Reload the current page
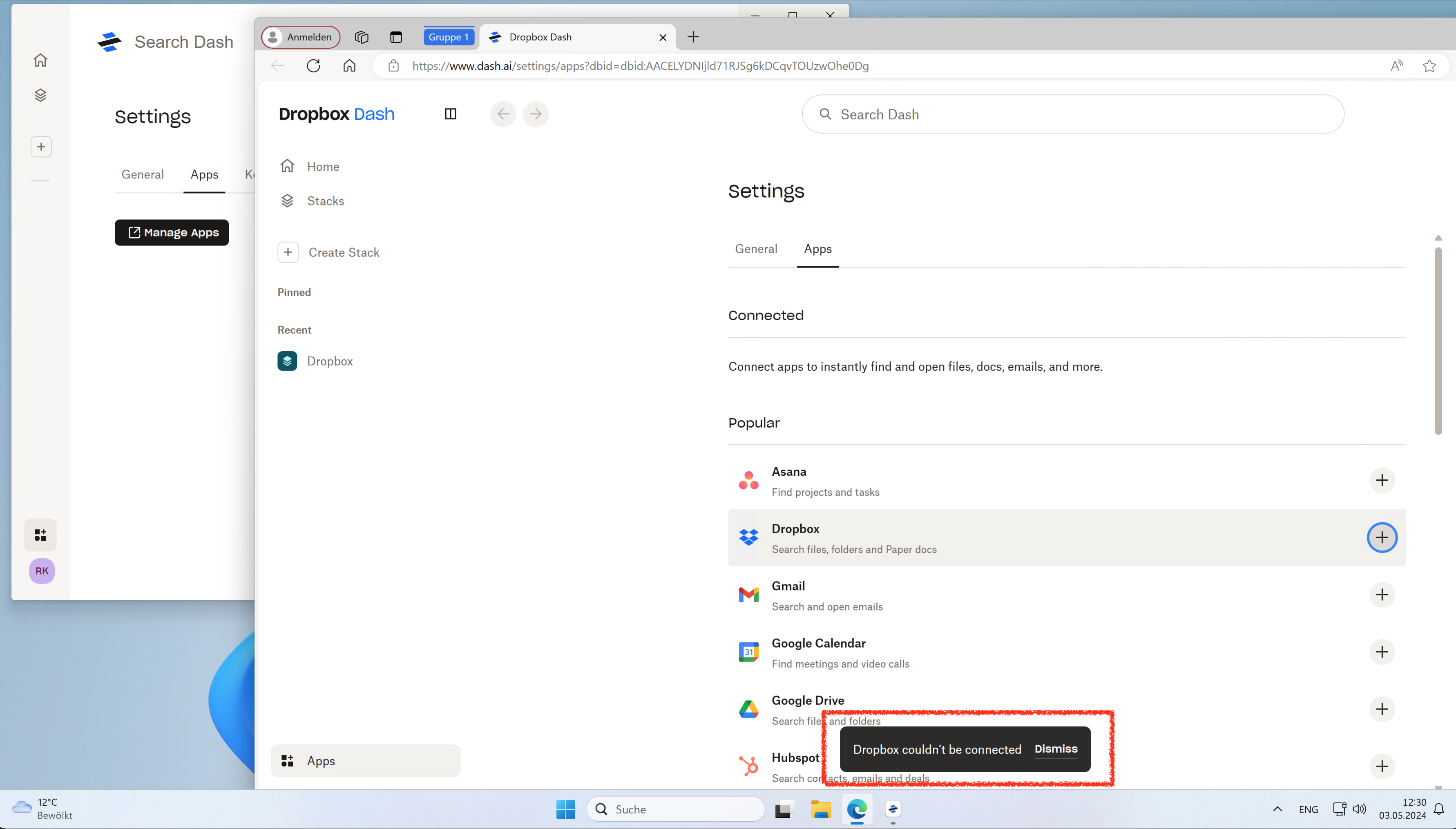 coord(314,65)
